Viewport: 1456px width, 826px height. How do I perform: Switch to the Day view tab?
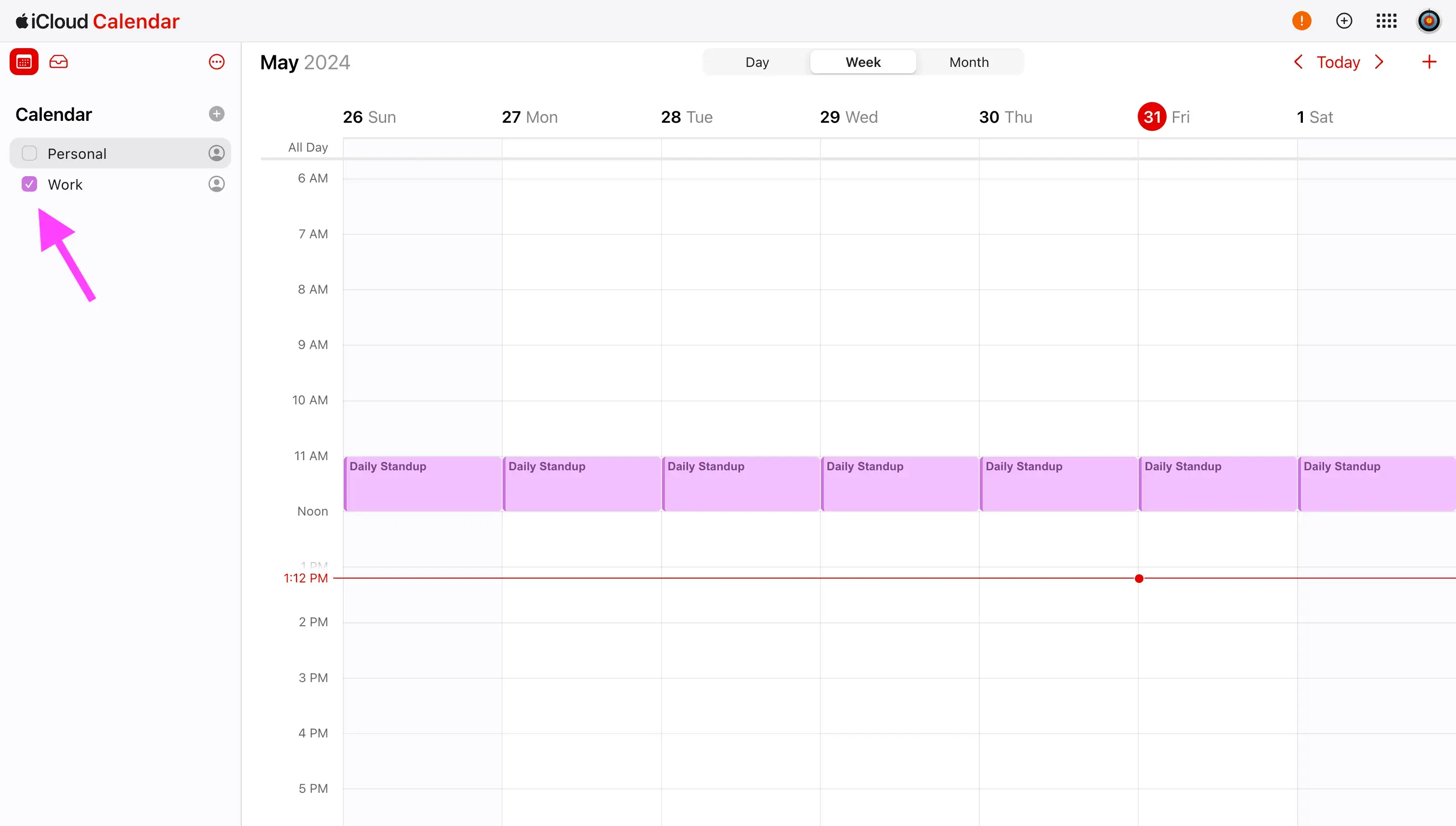click(x=757, y=62)
